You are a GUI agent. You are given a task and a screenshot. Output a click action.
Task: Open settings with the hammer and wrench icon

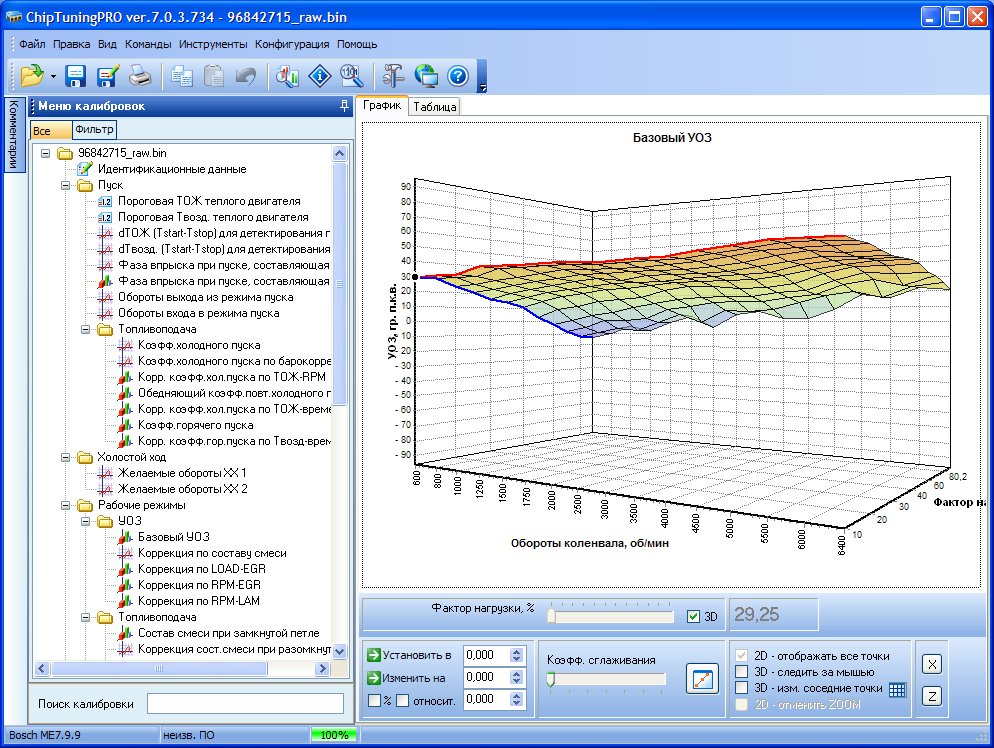point(393,76)
